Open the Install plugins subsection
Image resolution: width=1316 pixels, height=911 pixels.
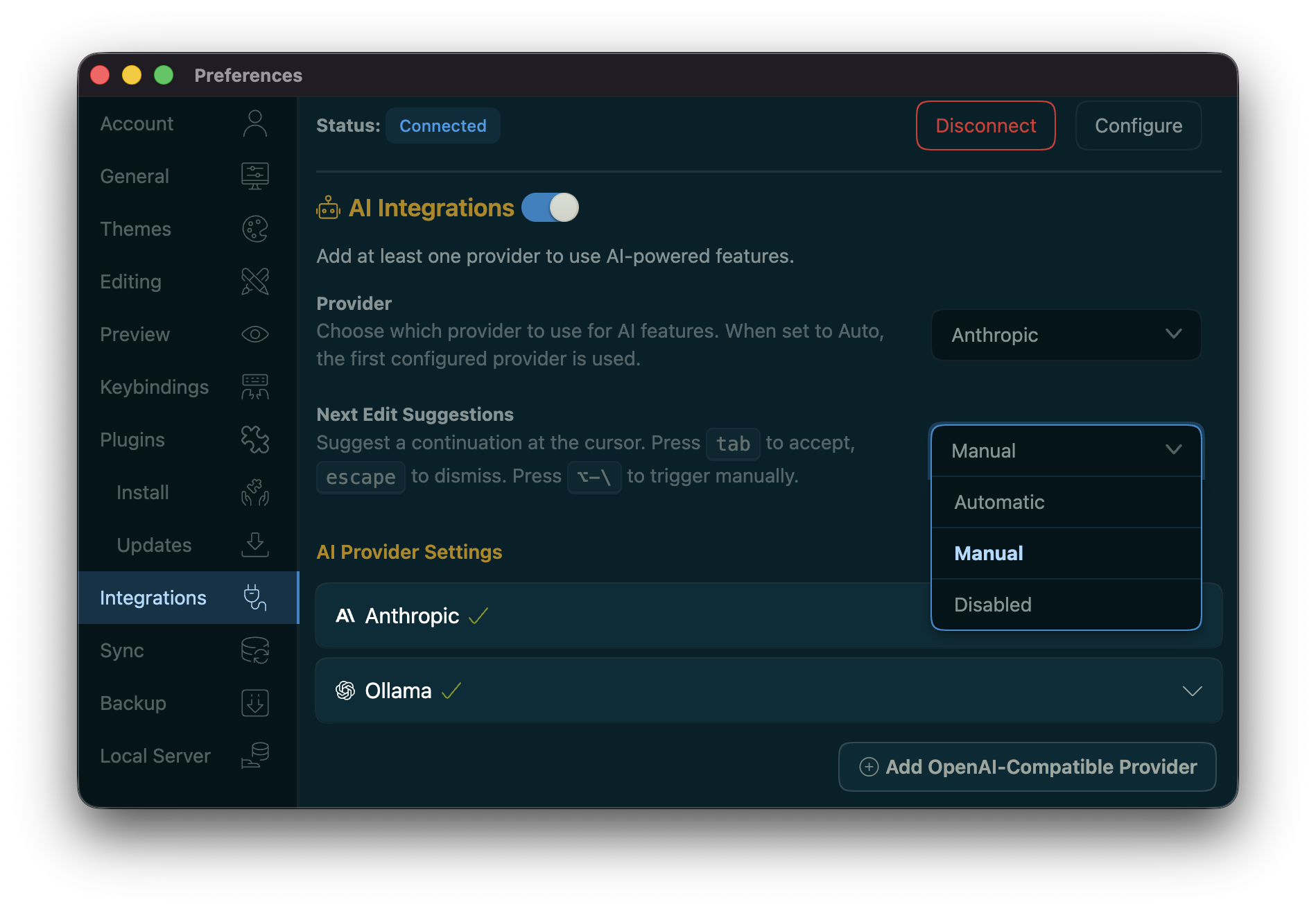point(188,492)
